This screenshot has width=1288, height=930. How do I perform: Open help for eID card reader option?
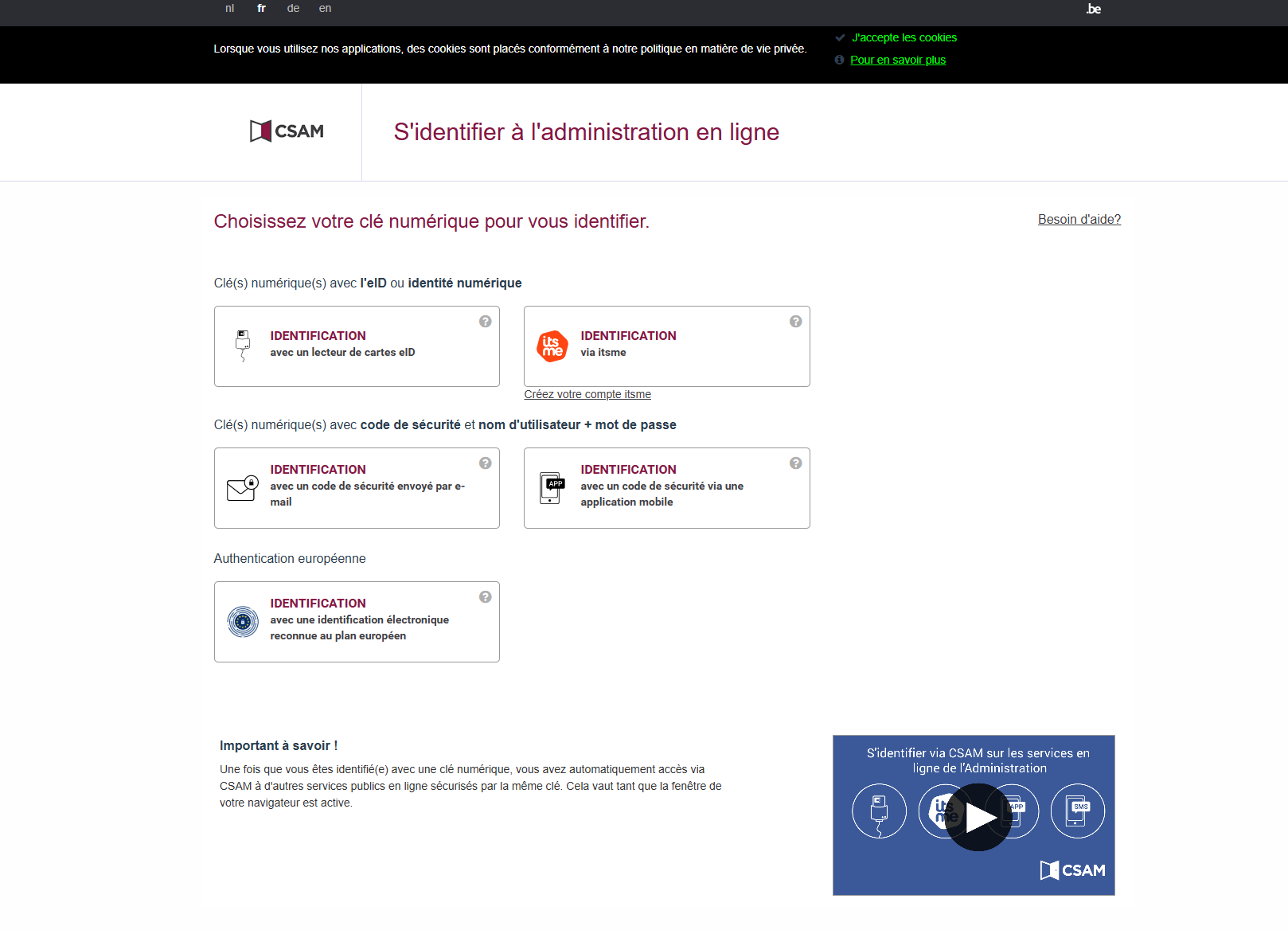pos(485,322)
